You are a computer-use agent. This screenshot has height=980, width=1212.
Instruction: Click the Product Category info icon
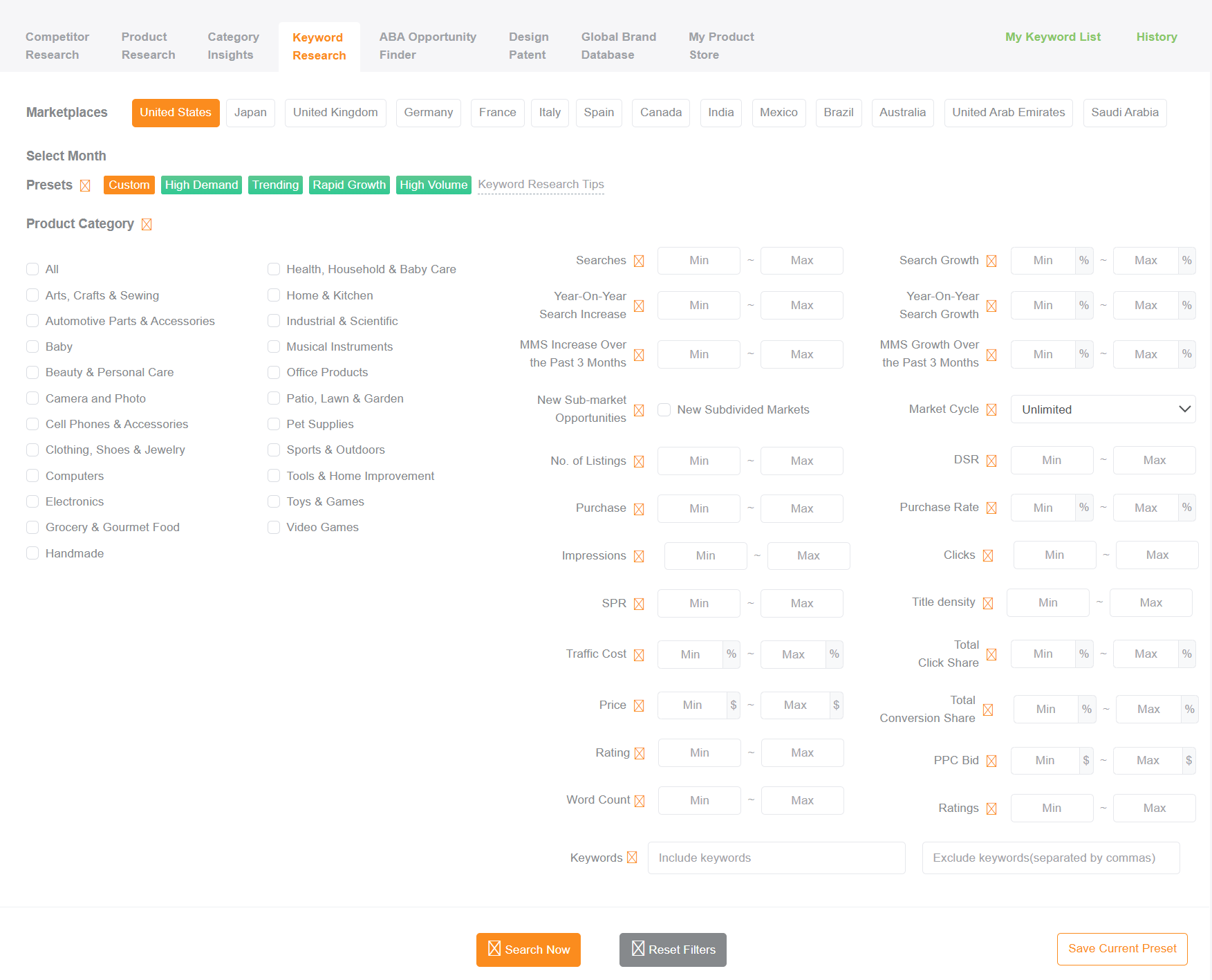pos(147,224)
